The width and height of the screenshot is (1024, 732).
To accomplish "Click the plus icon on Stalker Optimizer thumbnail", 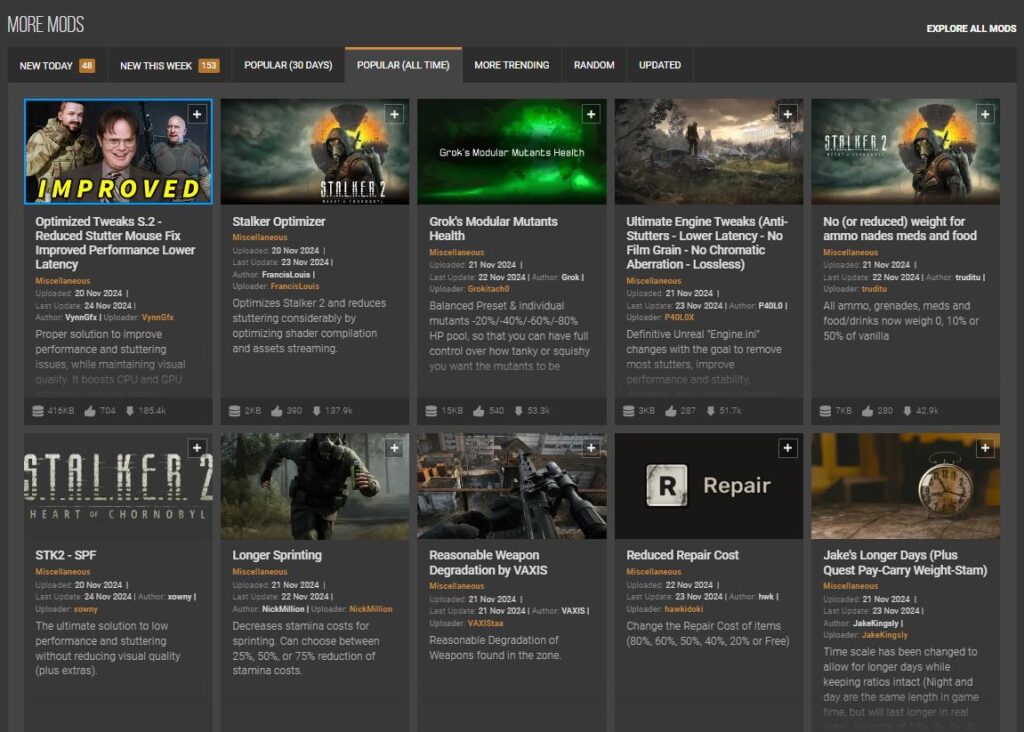I will 394,115.
